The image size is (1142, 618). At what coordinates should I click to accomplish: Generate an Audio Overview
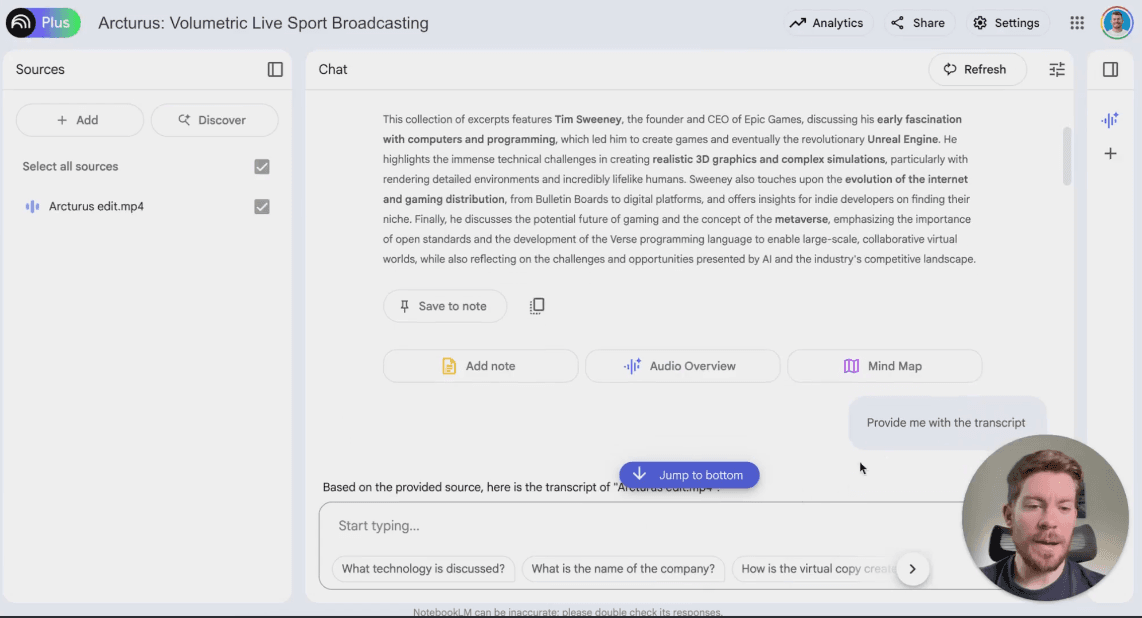[x=682, y=366]
